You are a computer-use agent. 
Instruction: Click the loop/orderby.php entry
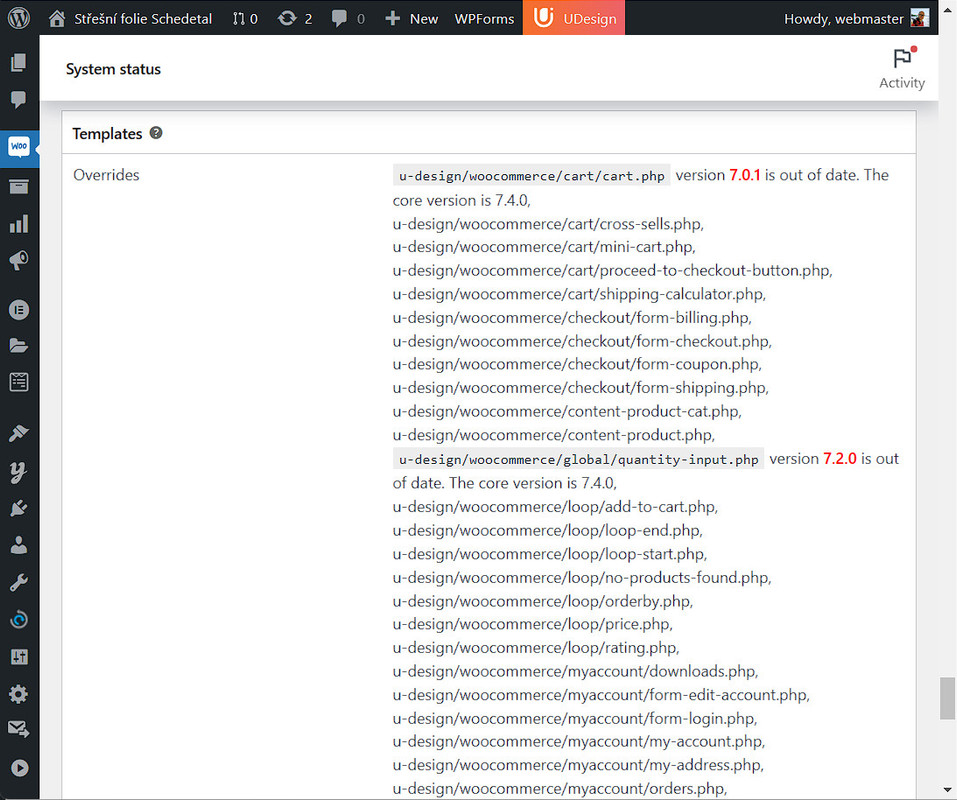(x=543, y=601)
